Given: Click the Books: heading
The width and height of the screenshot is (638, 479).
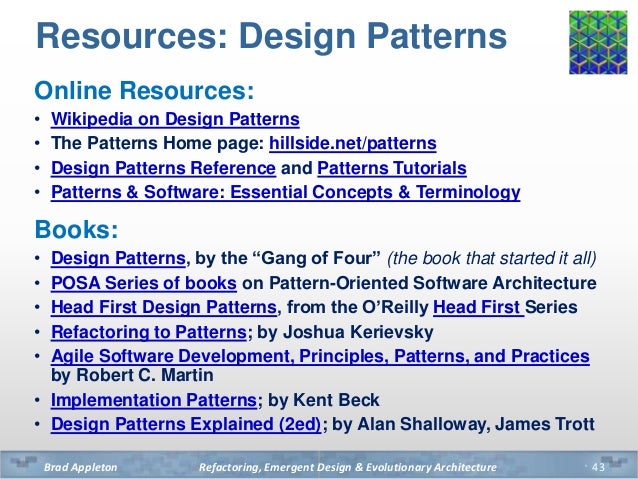Looking at the screenshot, I should [x=76, y=229].
